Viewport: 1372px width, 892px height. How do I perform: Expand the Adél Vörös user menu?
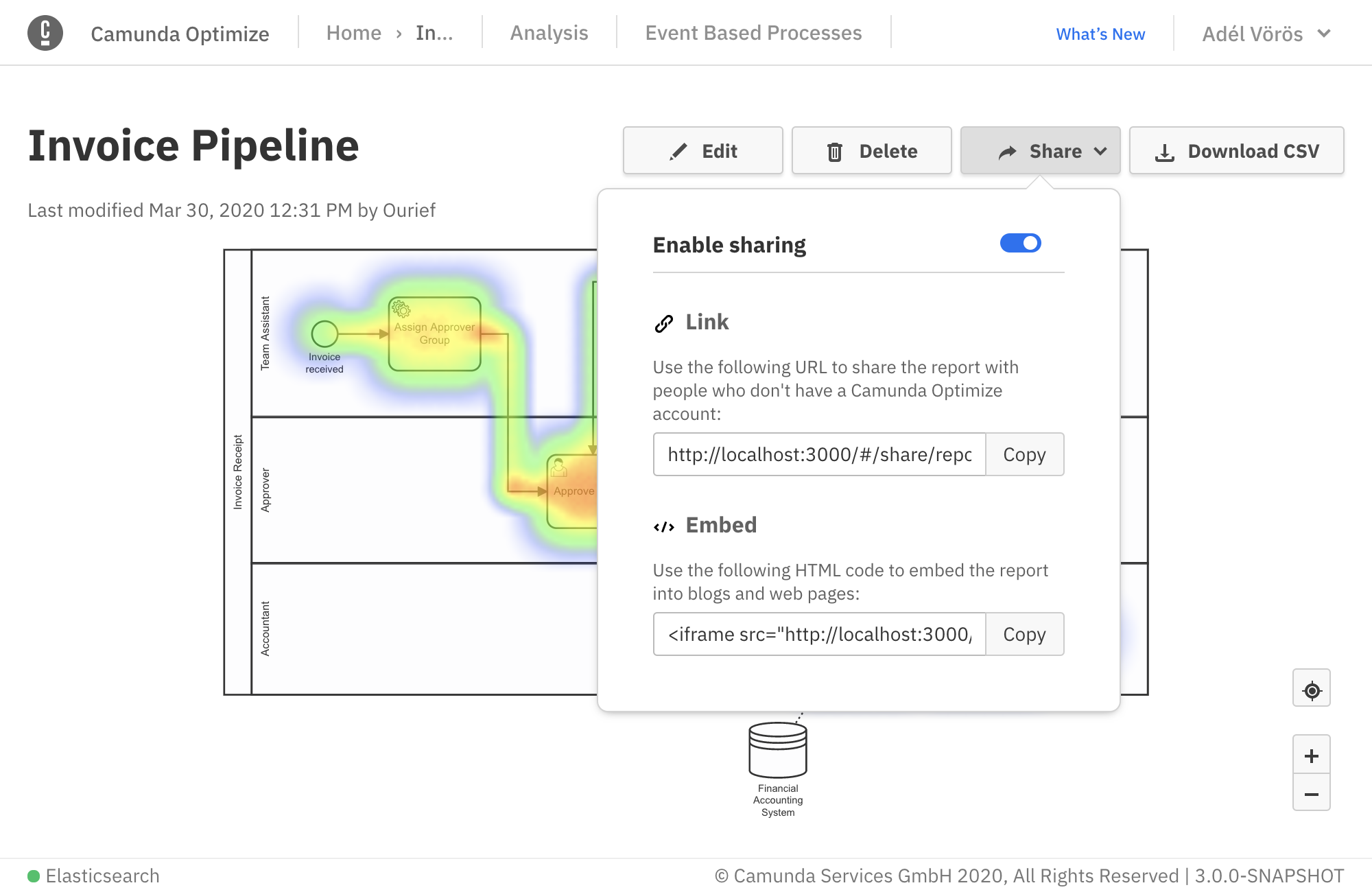1266,34
